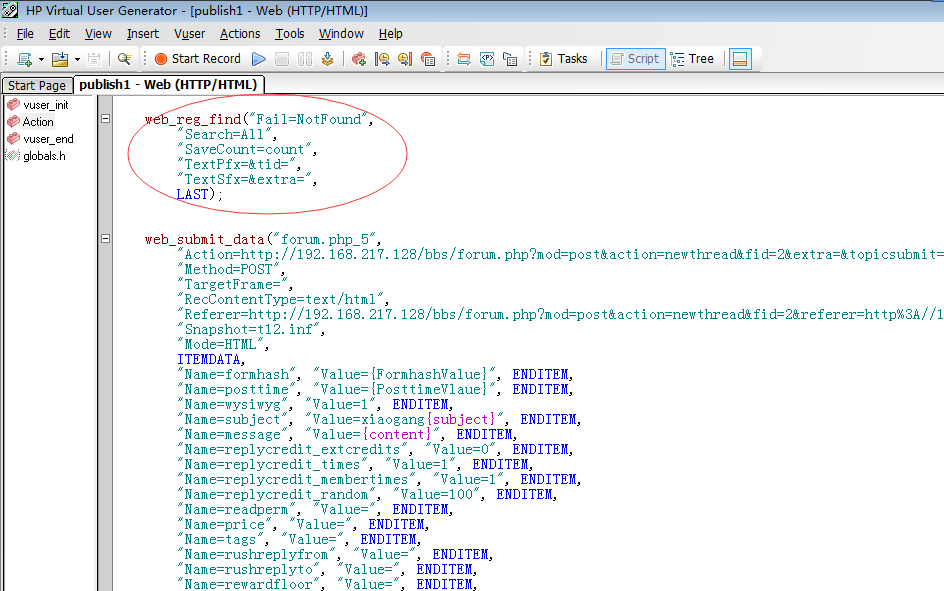The width and height of the screenshot is (944, 591).
Task: Expand the Open Script dropdown arrow
Action: point(77,59)
